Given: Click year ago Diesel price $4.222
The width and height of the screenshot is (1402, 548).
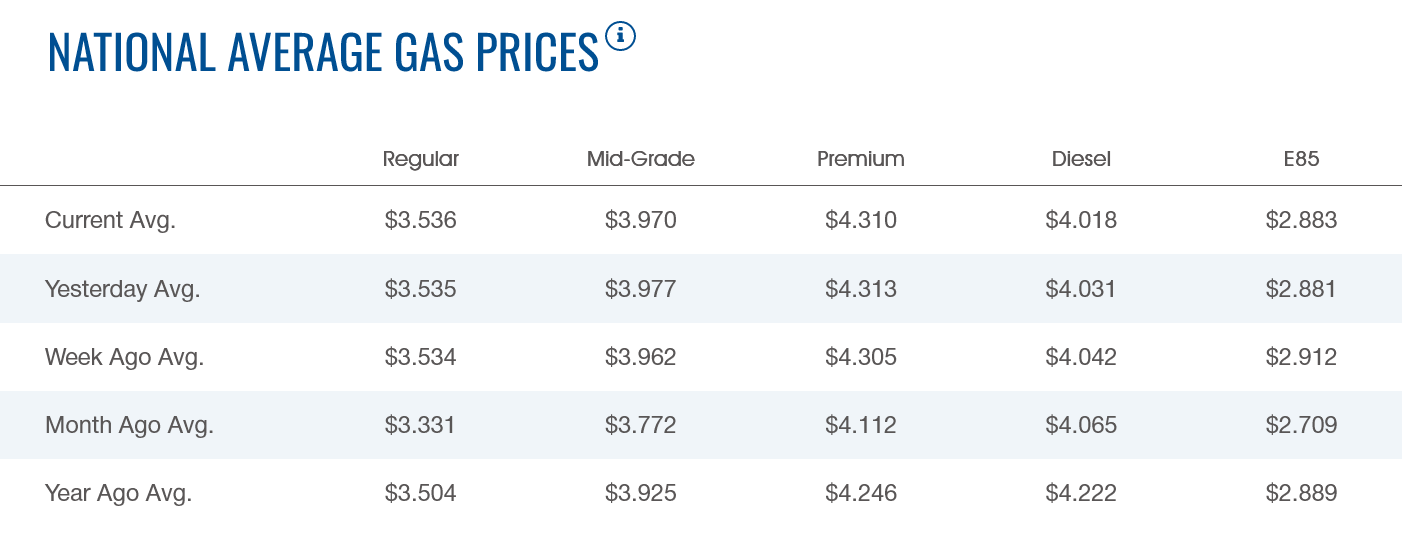Looking at the screenshot, I should click(1081, 493).
